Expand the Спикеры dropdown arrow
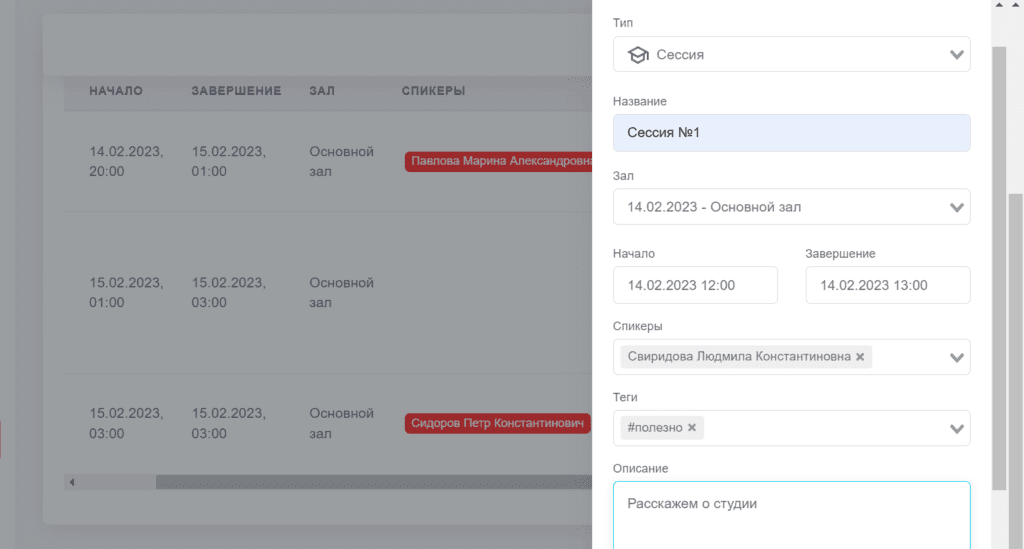Screen dimensions: 1024x549 pyautogui.click(x=957, y=358)
